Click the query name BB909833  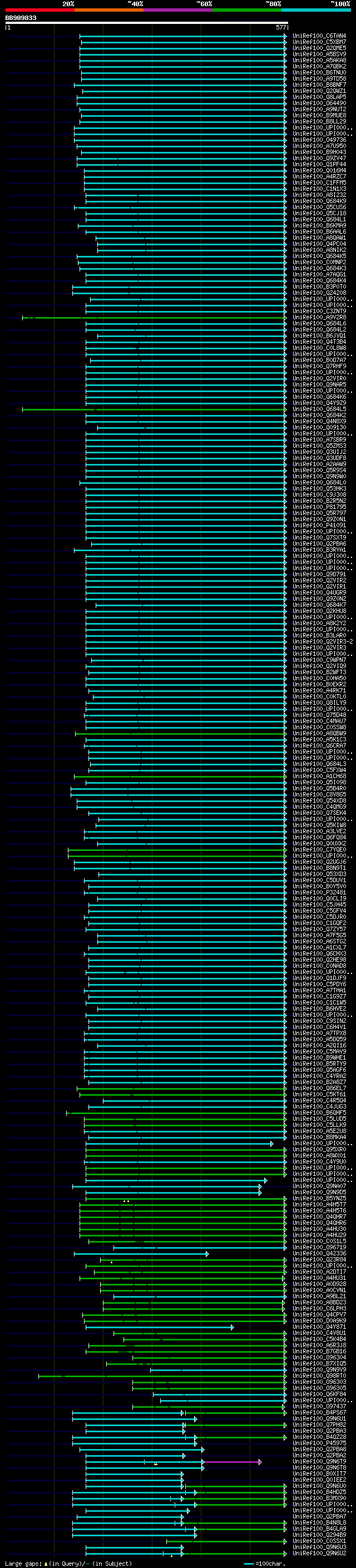[x=21, y=18]
